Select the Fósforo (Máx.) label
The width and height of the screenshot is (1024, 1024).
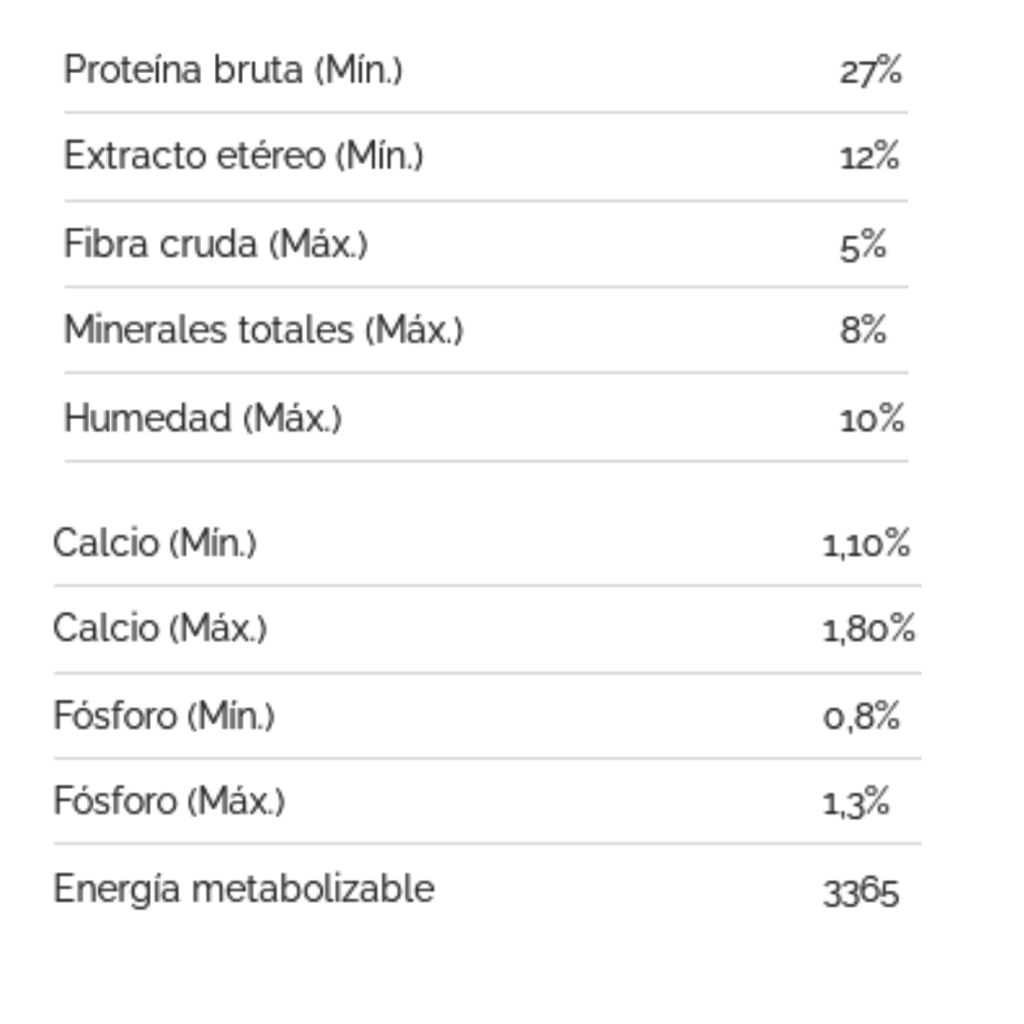[x=169, y=801]
